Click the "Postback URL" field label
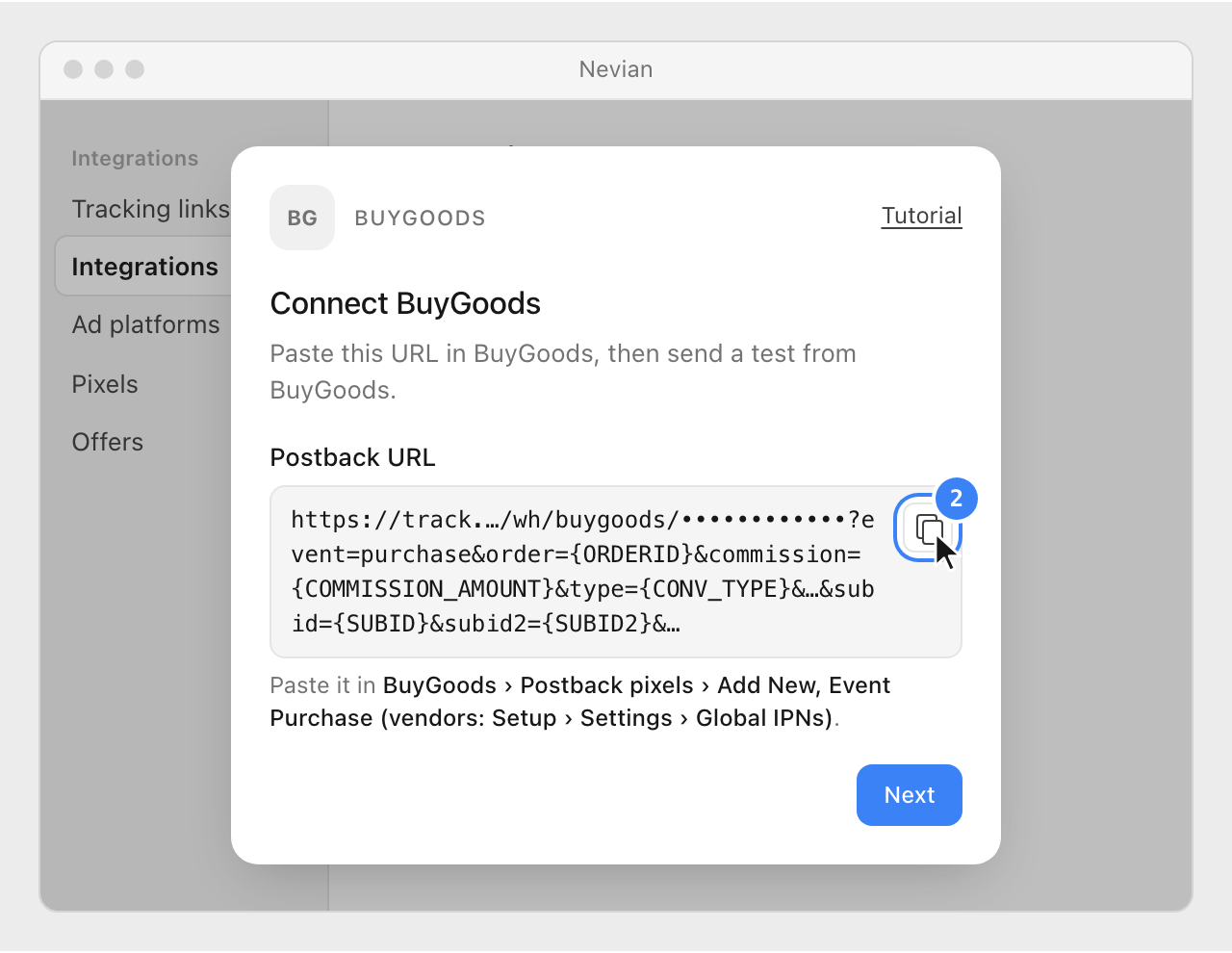 tap(352, 457)
